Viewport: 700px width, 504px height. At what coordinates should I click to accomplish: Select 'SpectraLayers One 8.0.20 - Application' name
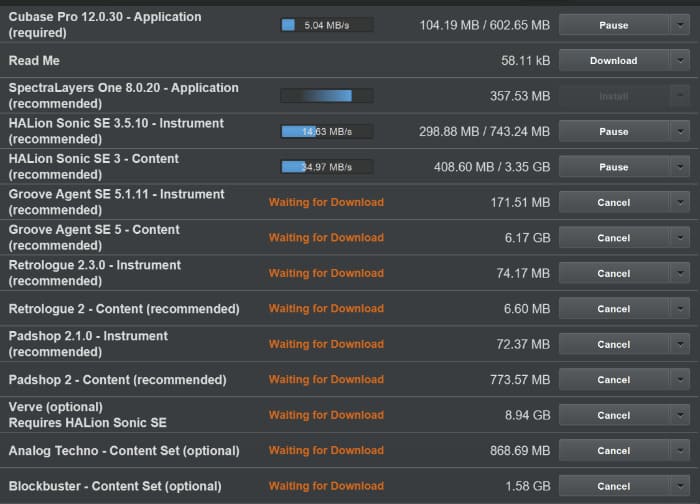click(124, 87)
